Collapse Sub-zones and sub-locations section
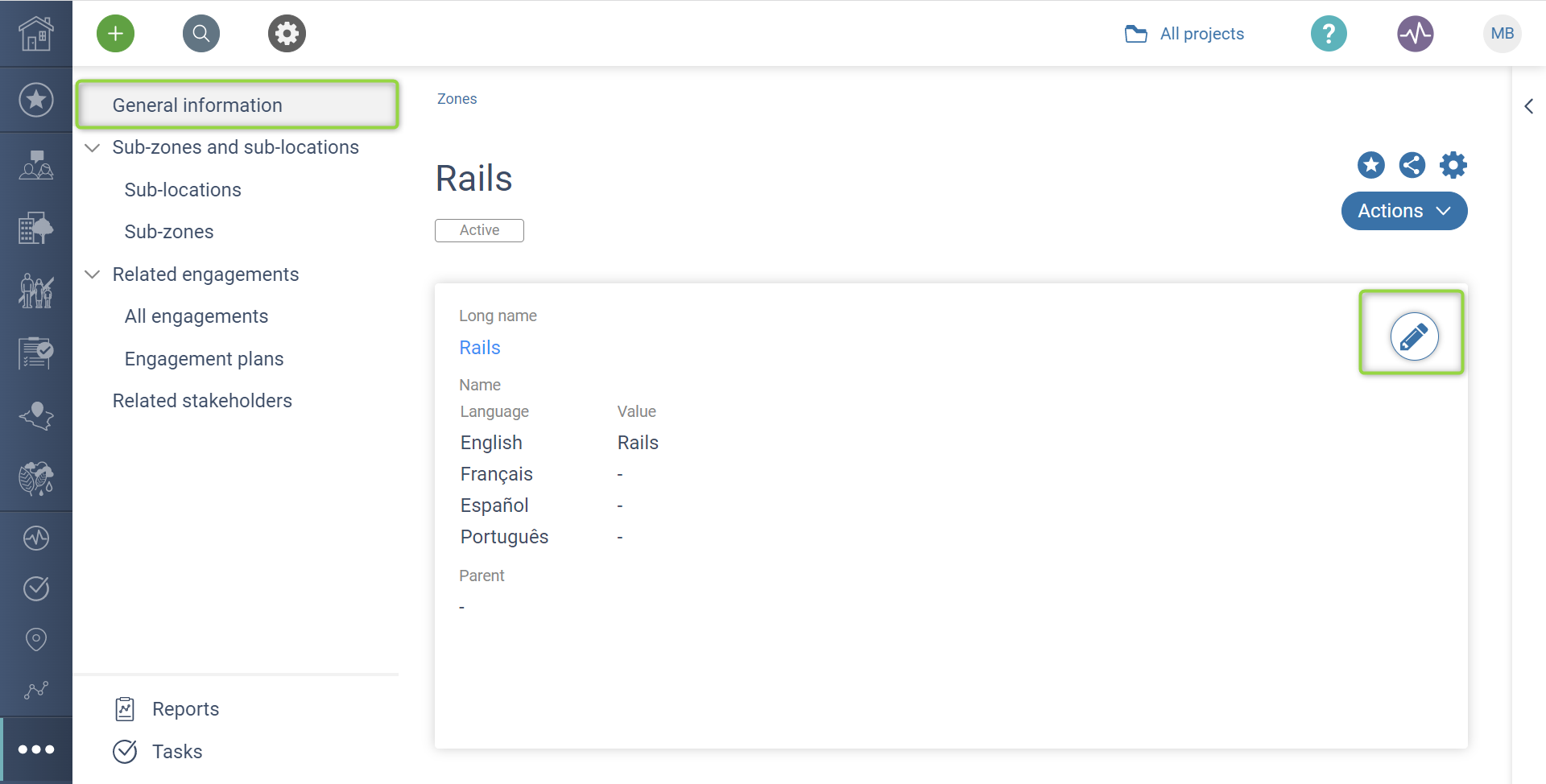The width and height of the screenshot is (1546, 784). click(x=93, y=148)
